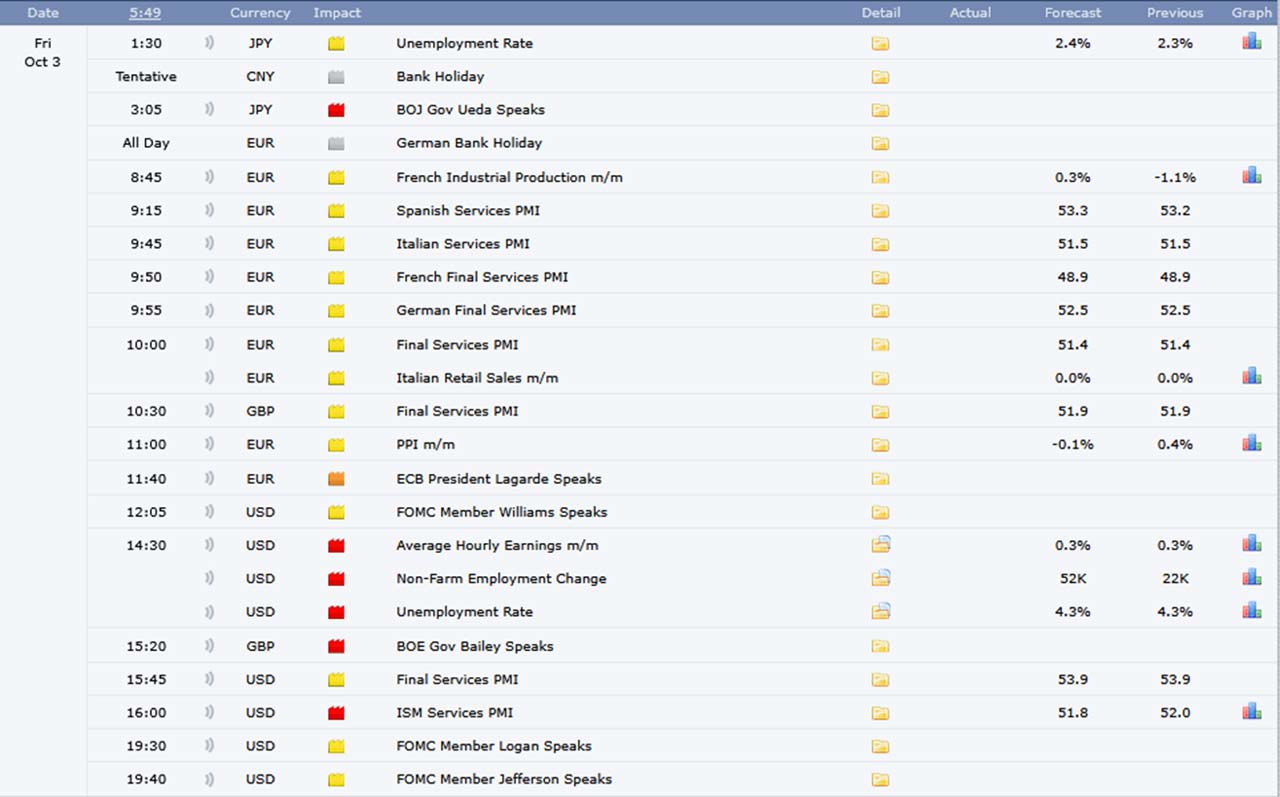Expand details of FOMC Member Logan Speaks
Image resolution: width=1280 pixels, height=797 pixels.
[880, 746]
